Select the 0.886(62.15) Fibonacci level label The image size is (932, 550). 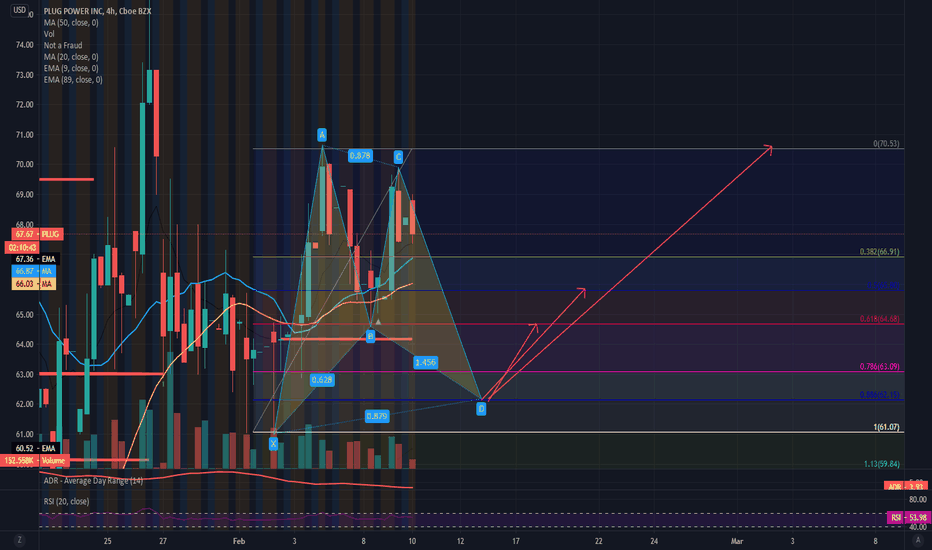tap(879, 395)
